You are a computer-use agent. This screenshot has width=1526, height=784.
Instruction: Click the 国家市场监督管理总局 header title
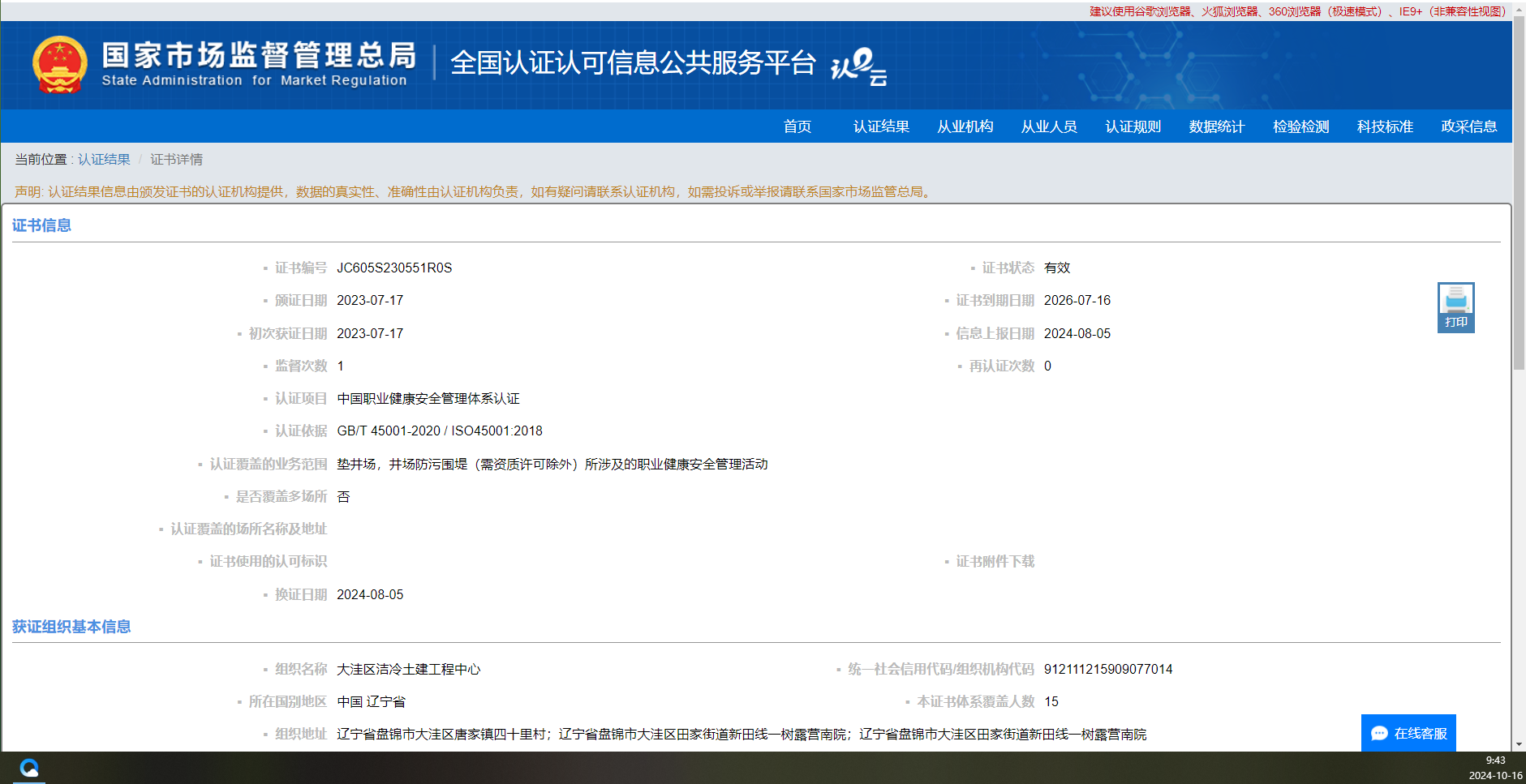click(259, 55)
